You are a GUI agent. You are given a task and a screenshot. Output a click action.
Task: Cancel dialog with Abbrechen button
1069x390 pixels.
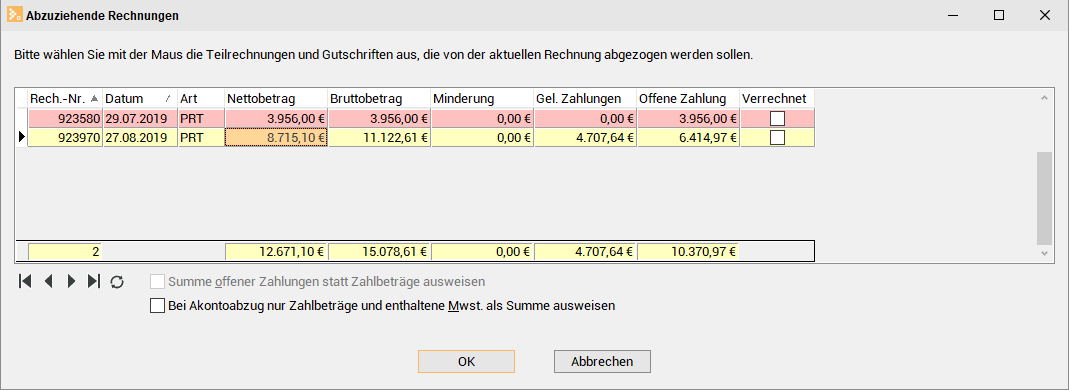(x=602, y=361)
